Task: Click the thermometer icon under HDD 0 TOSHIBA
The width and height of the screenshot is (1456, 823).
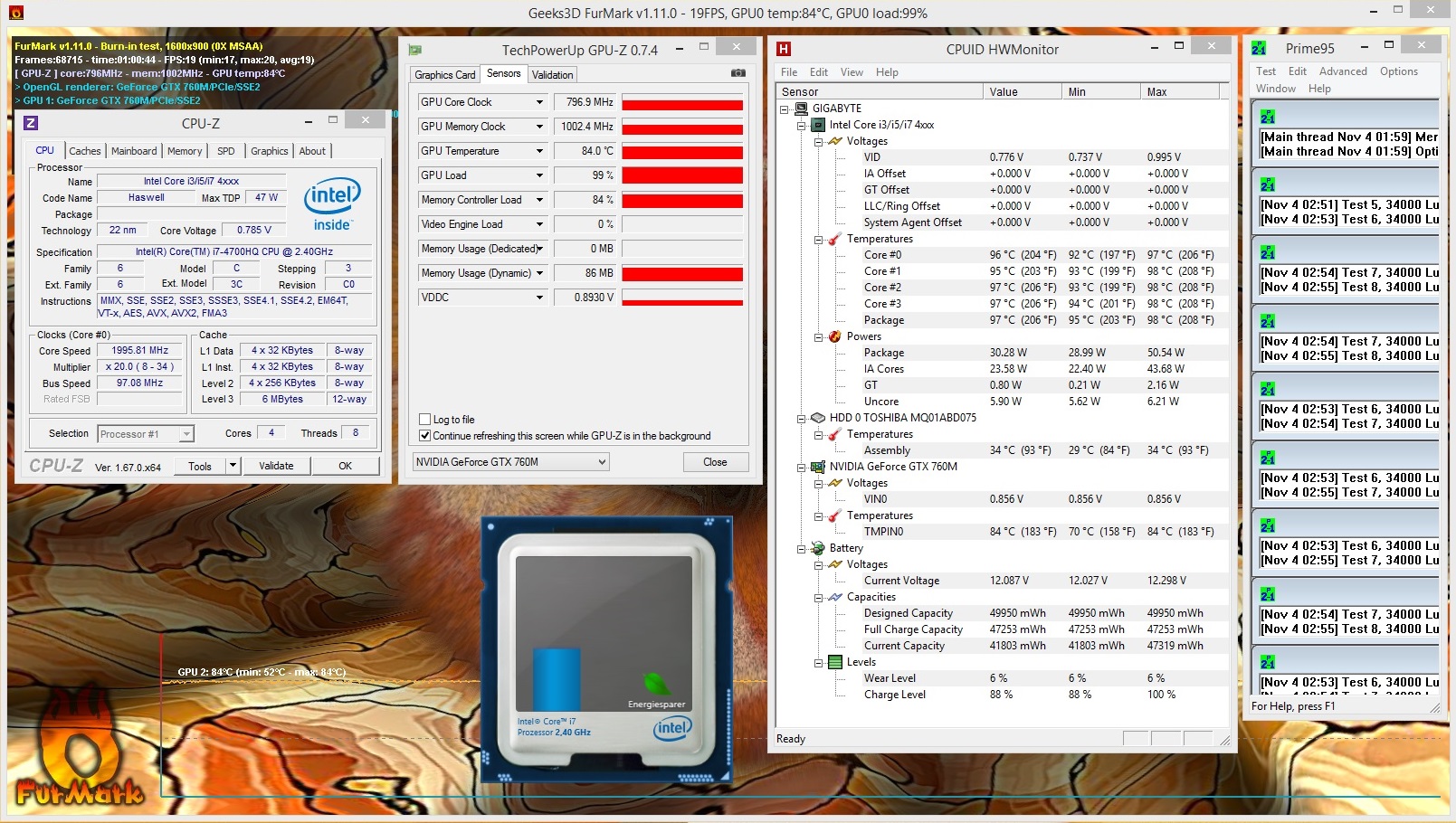Action: coord(835,434)
